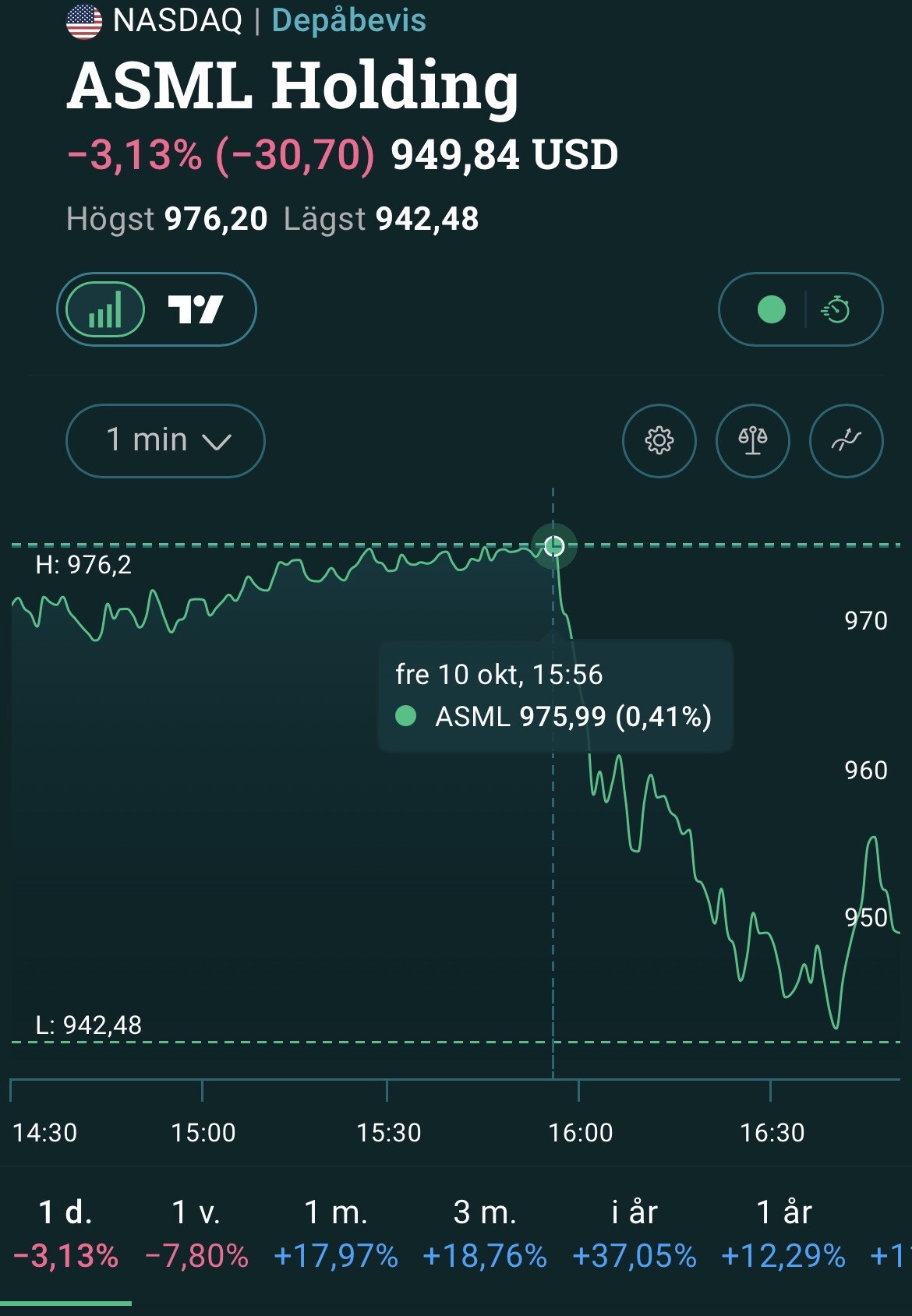Tap the 16:00 time axis label

(x=580, y=1132)
